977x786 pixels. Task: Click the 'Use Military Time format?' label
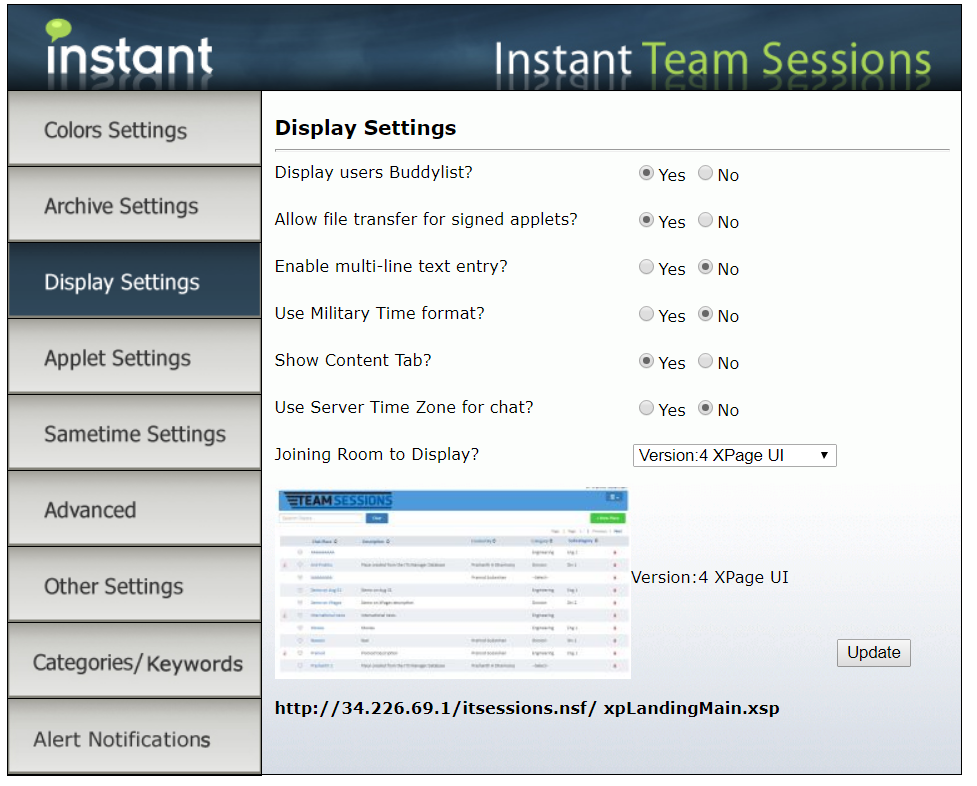[379, 313]
